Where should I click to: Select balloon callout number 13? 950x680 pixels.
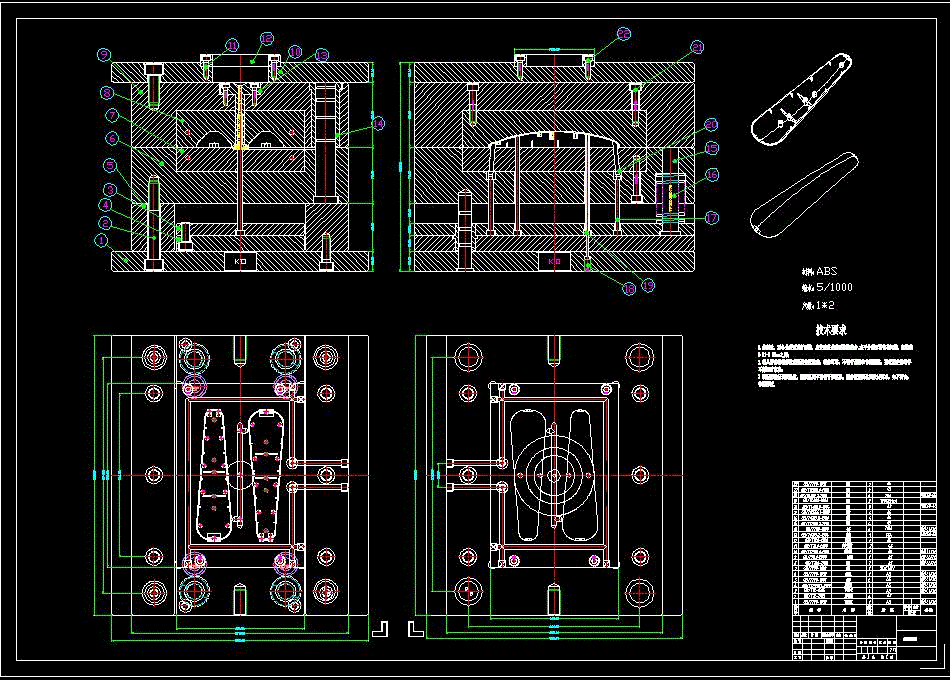322,56
